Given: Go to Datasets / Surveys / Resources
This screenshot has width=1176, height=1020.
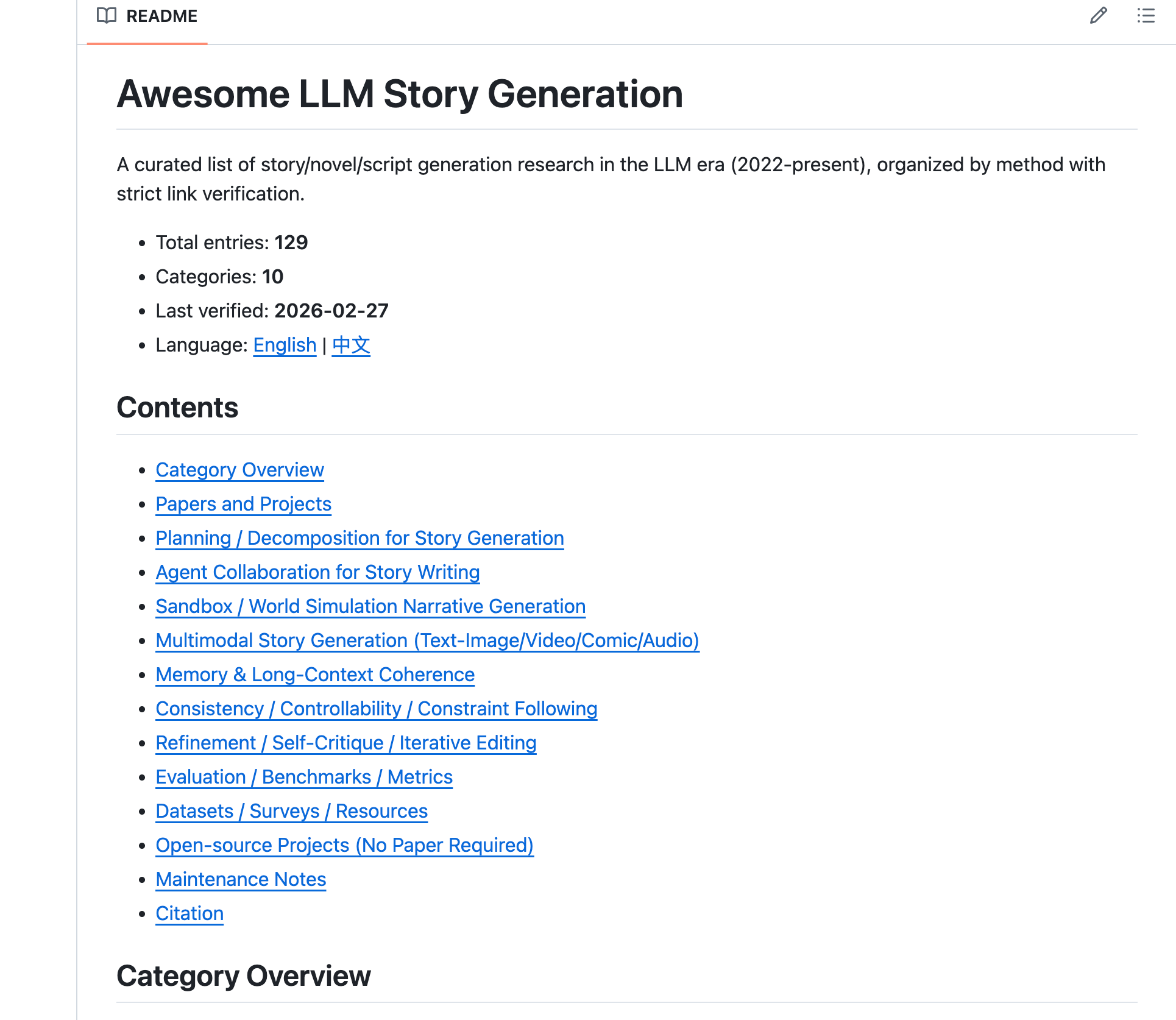Looking at the screenshot, I should pos(291,811).
